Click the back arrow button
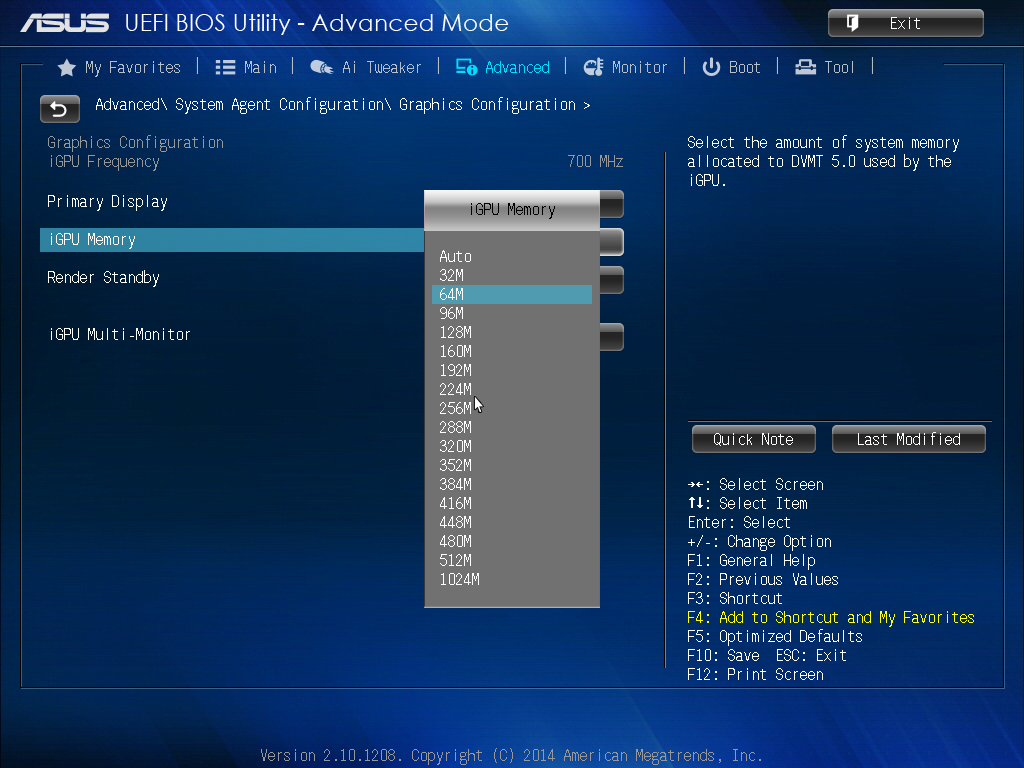Viewport: 1024px width, 768px height. point(59,109)
